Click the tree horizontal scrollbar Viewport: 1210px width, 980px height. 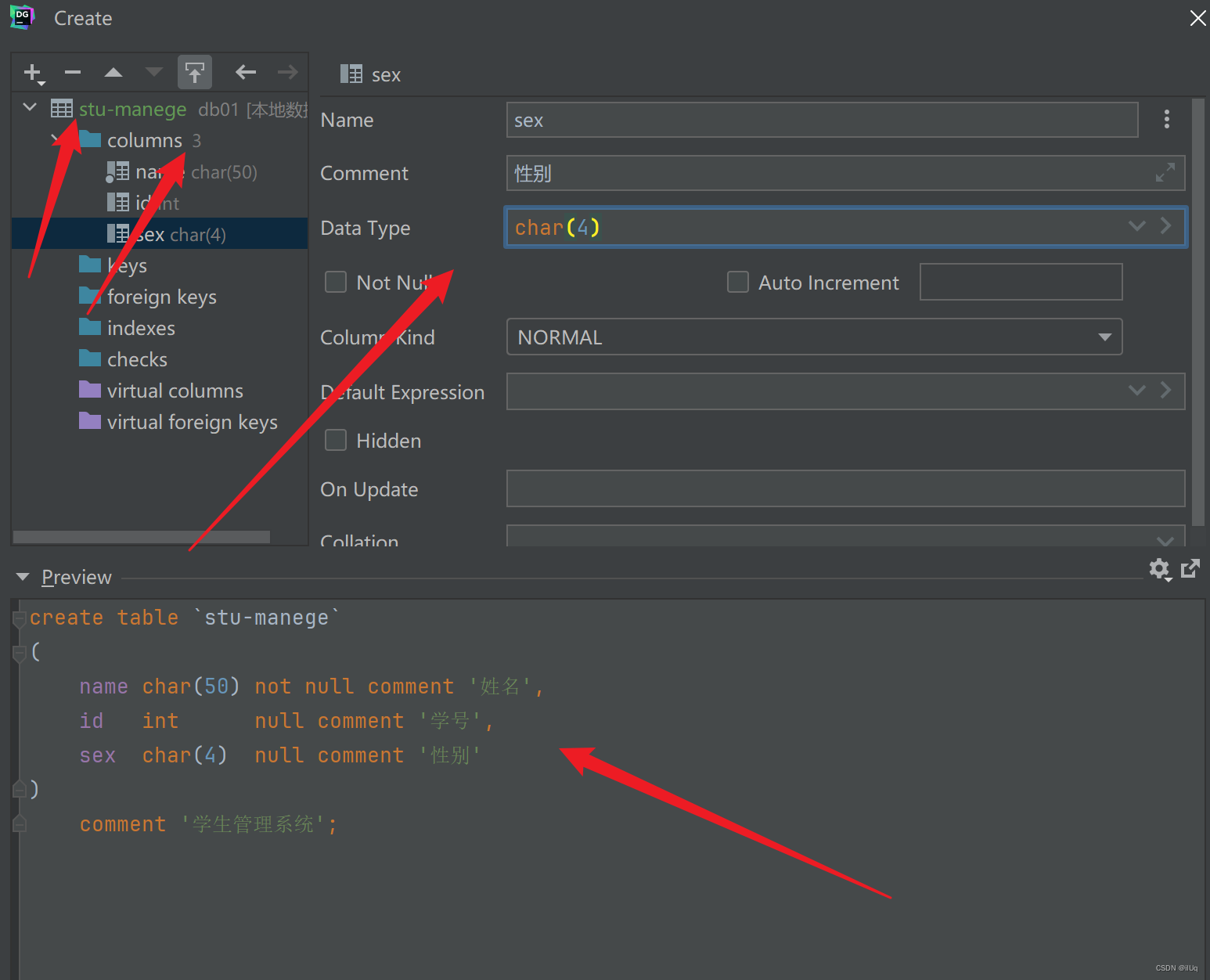coord(142,537)
